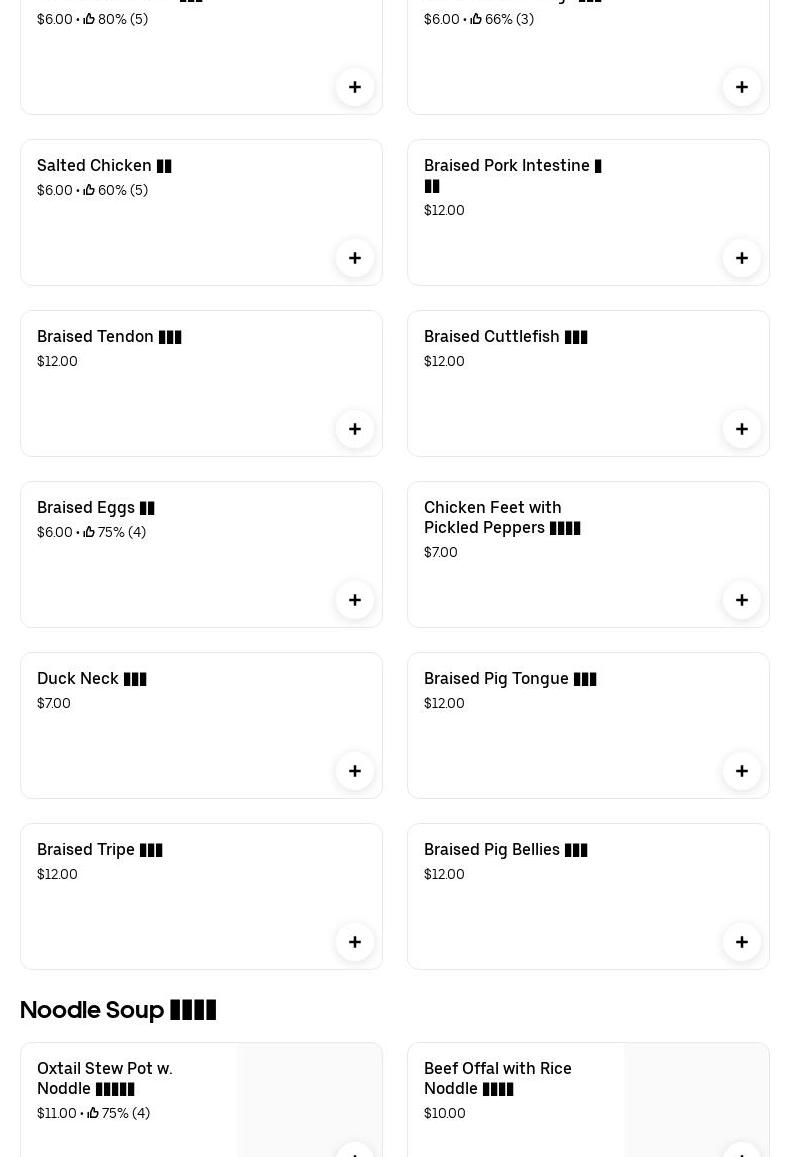Image resolution: width=804 pixels, height=1157 pixels.
Task: Add Braised Tendon to cart
Action: coord(355,429)
